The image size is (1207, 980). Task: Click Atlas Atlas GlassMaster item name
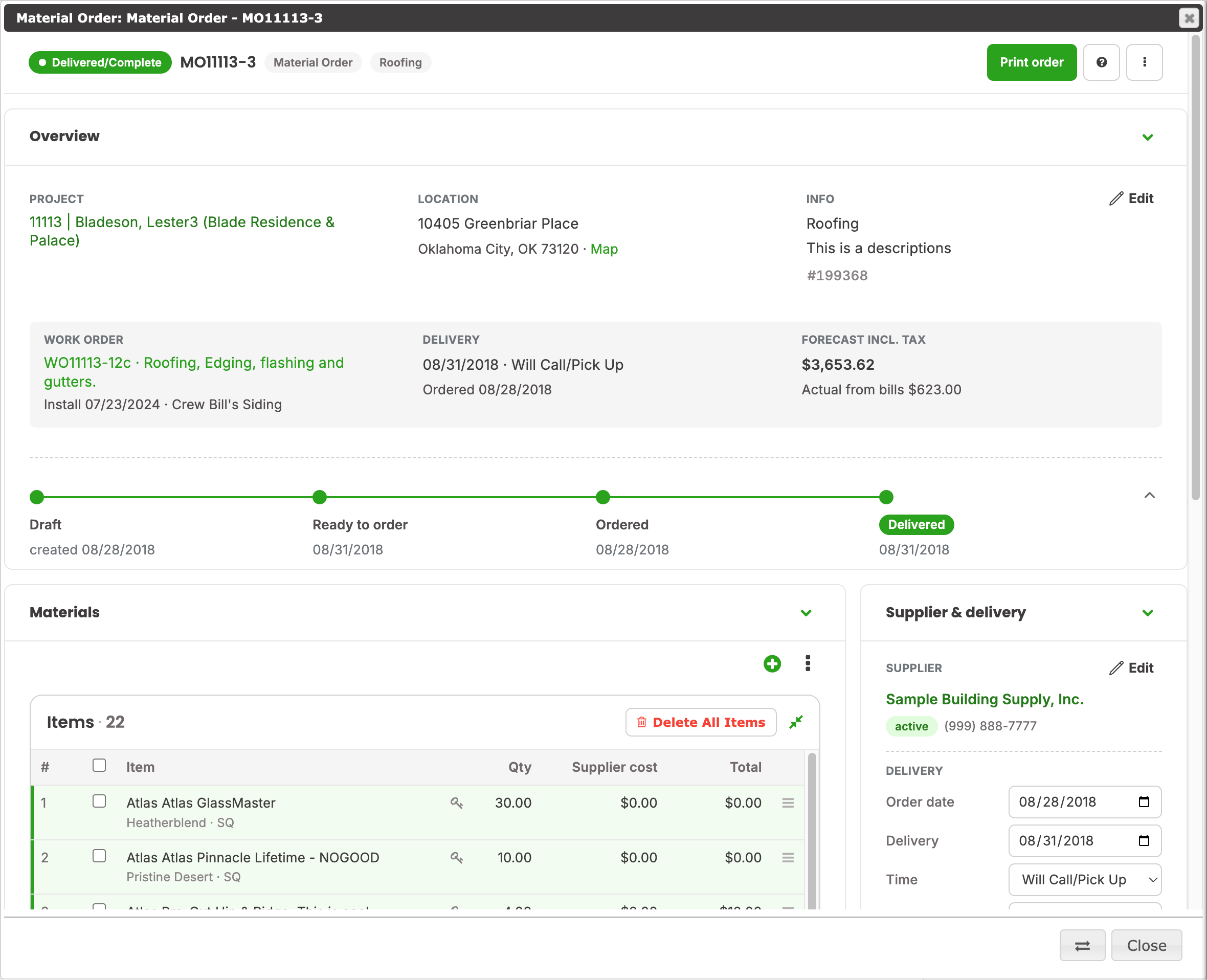(x=201, y=802)
